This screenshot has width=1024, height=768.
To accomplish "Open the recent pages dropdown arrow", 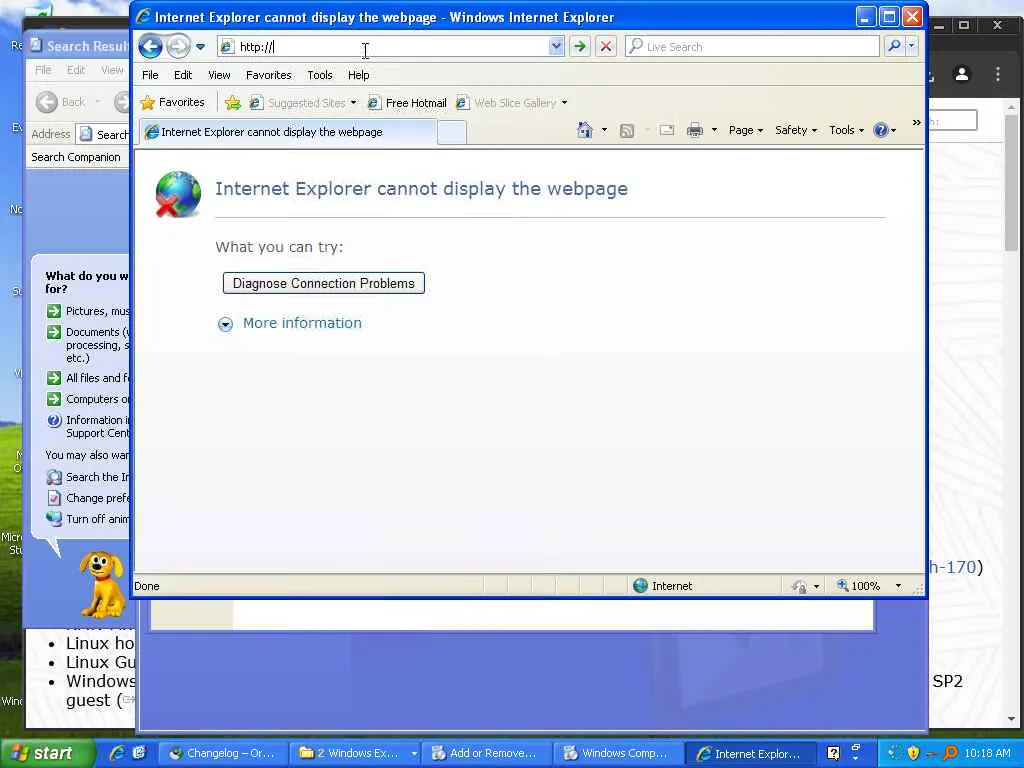I will click(x=200, y=47).
